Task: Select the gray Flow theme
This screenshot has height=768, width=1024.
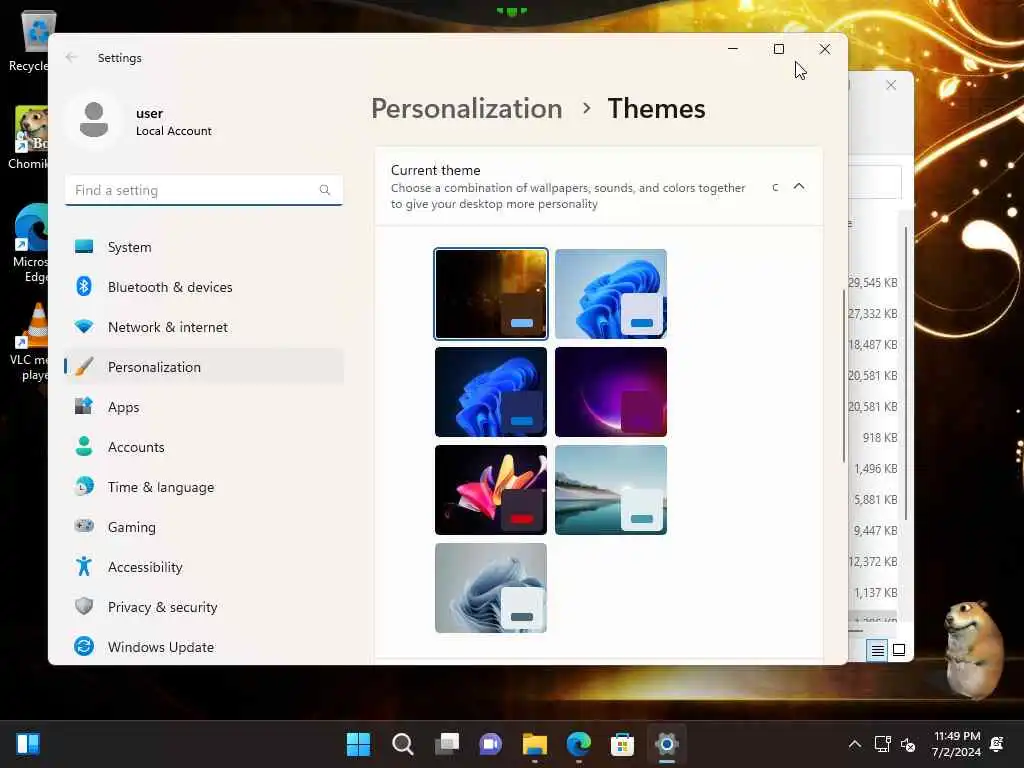Action: (x=491, y=588)
